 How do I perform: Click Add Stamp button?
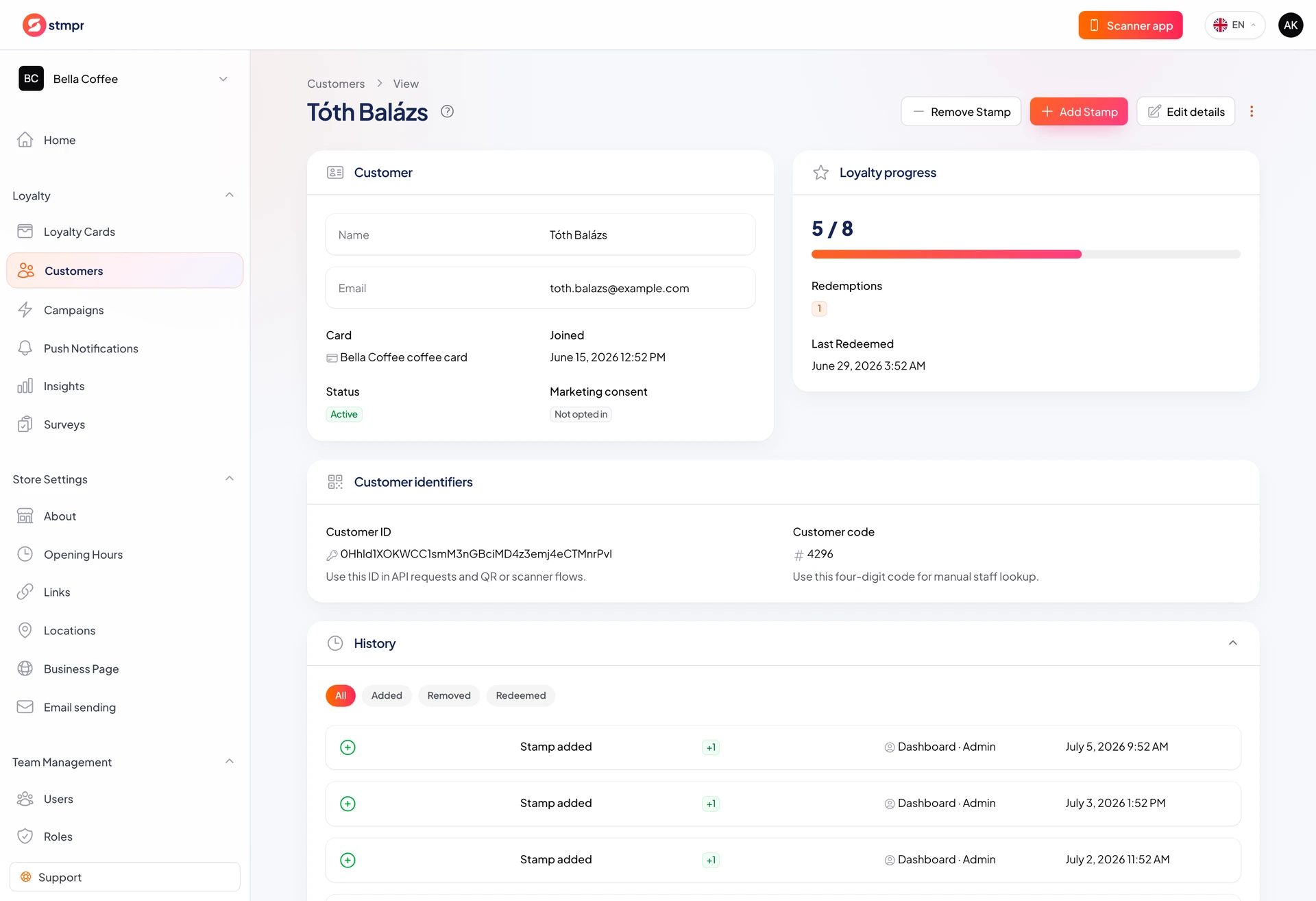1079,112
